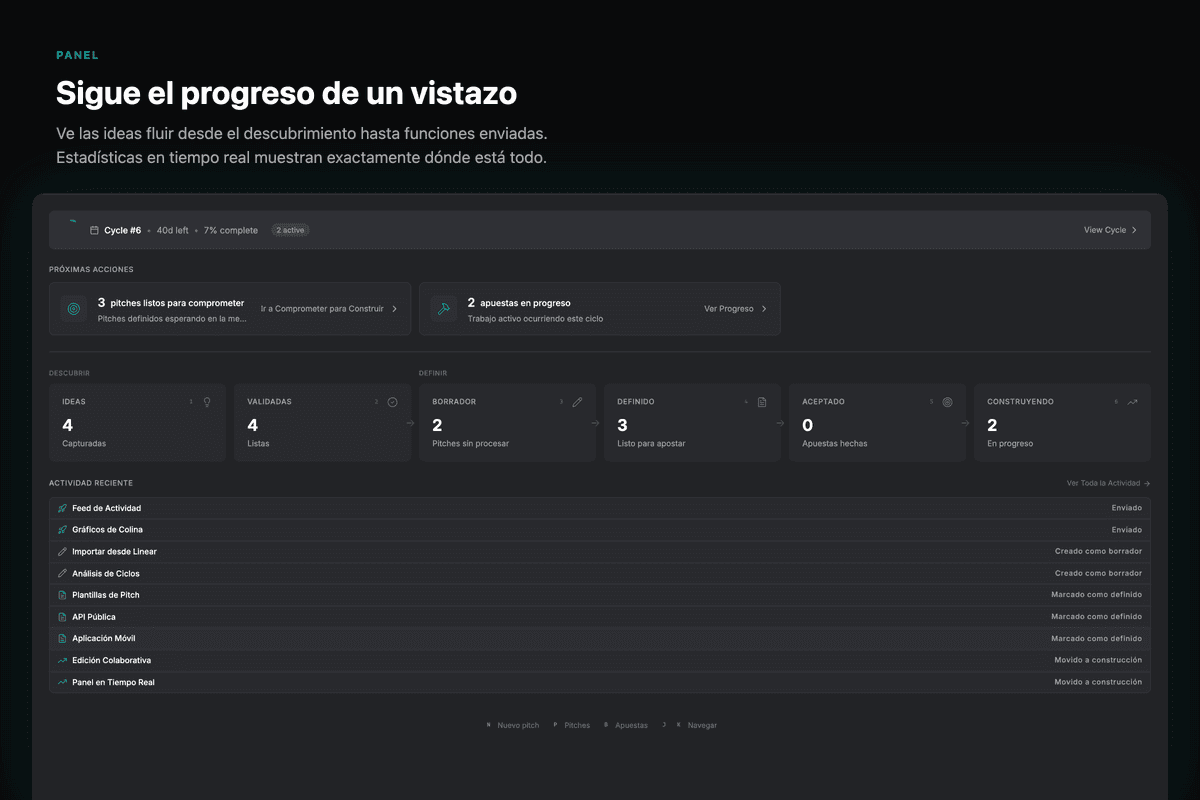This screenshot has height=800, width=1200.
Task: Click the document icon on the Definido card
Action: coord(762,402)
